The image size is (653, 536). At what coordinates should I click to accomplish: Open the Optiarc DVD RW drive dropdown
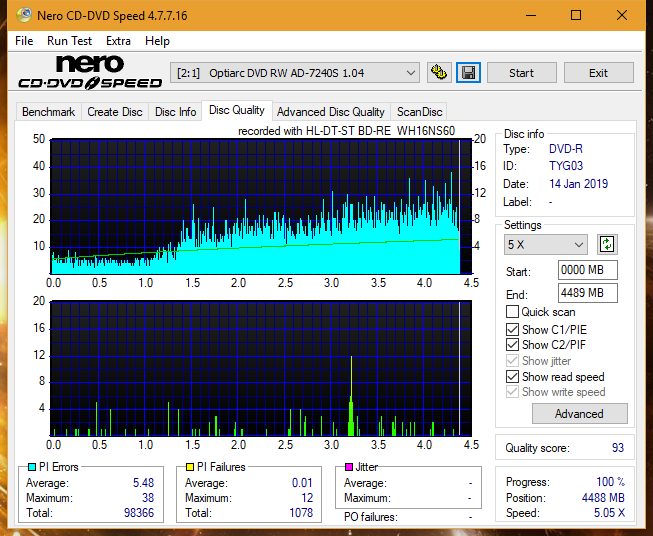pos(294,73)
